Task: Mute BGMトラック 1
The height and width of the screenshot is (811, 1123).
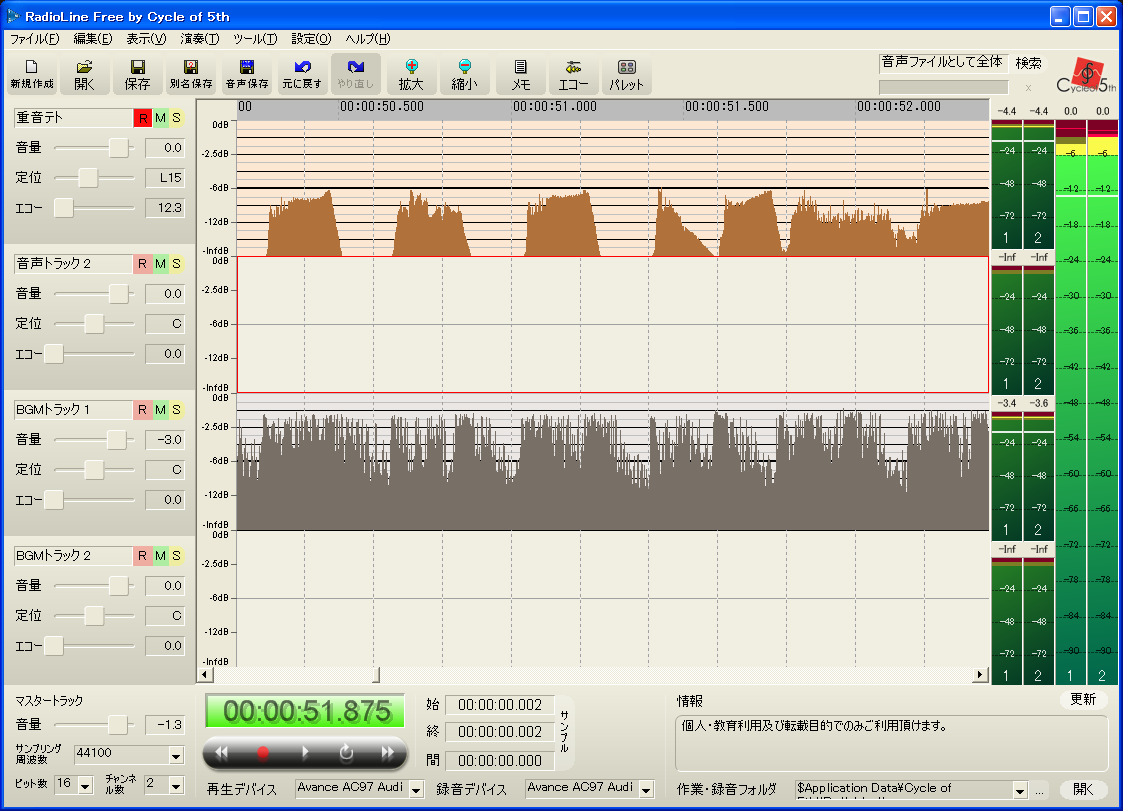Action: coord(160,410)
